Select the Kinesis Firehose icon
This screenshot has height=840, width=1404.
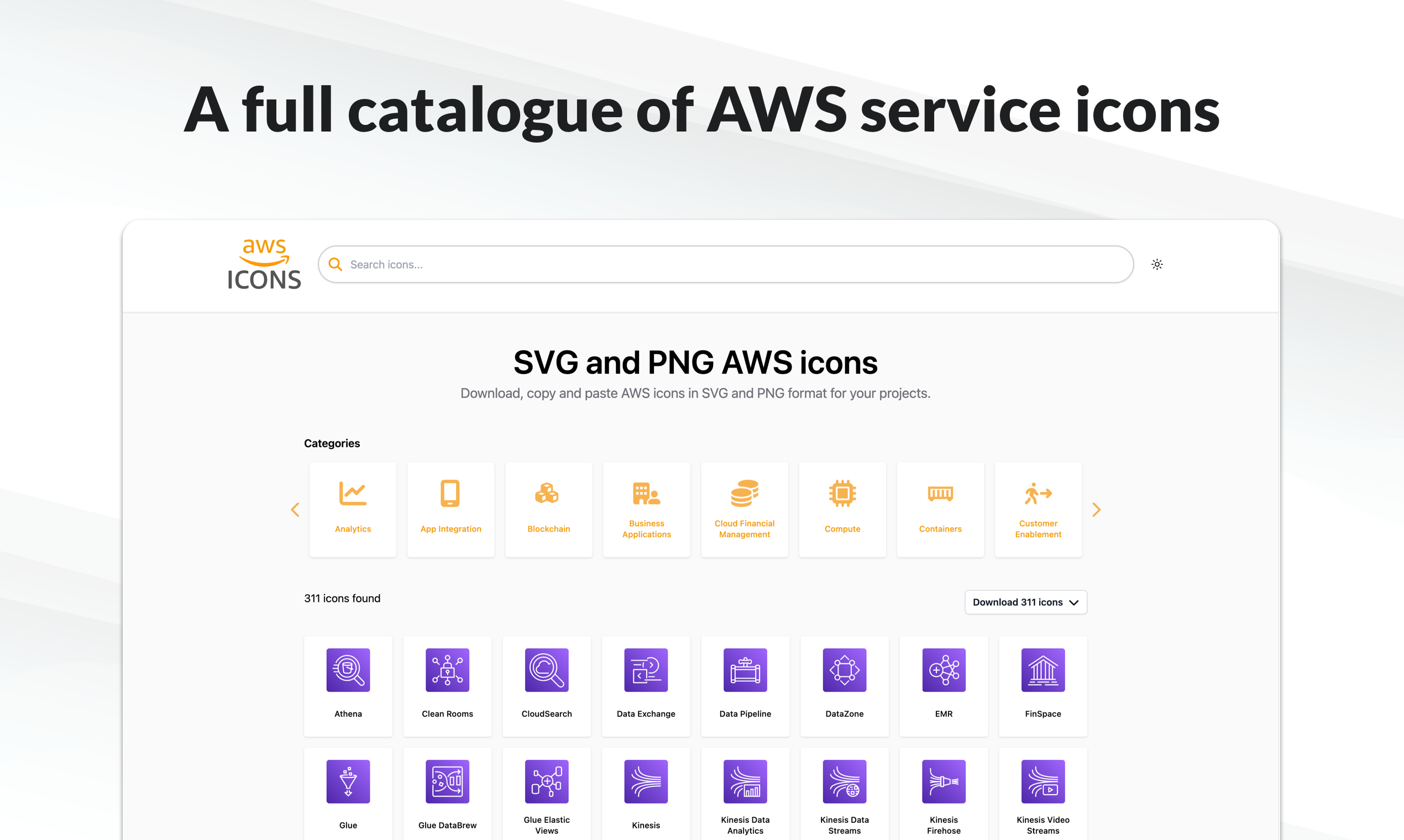point(944,782)
